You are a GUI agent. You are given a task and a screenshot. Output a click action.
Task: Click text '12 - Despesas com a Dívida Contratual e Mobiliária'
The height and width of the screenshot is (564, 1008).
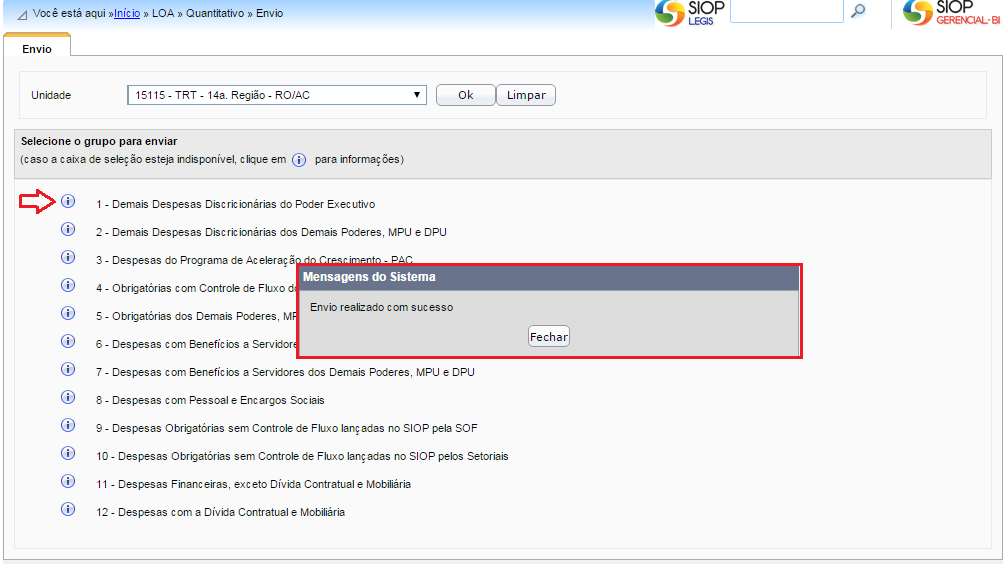click(x=220, y=513)
